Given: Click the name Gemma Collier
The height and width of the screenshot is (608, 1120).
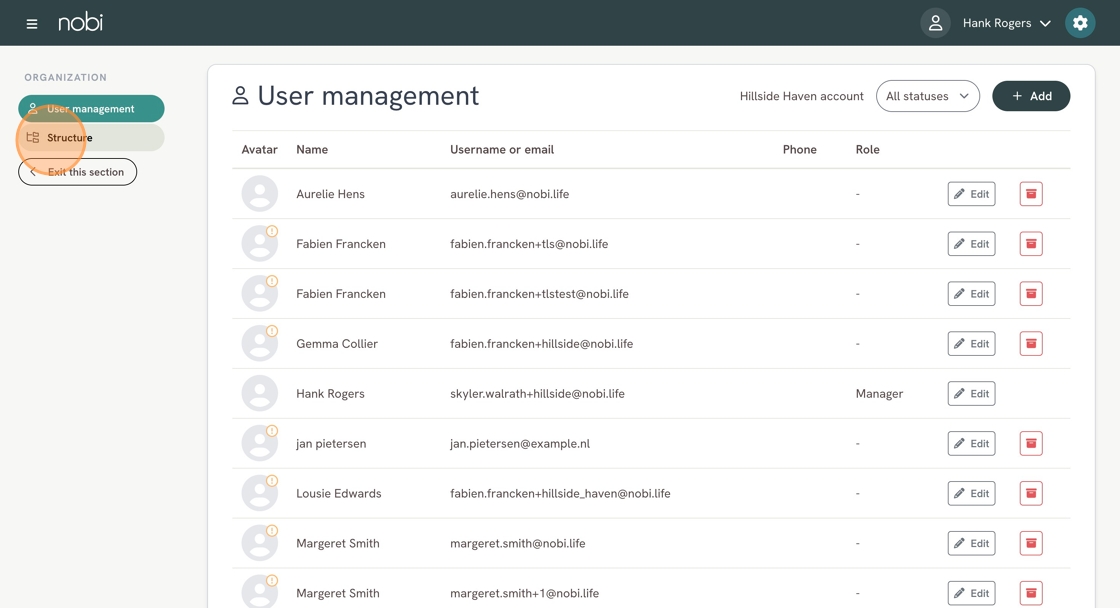Looking at the screenshot, I should pyautogui.click(x=337, y=344).
